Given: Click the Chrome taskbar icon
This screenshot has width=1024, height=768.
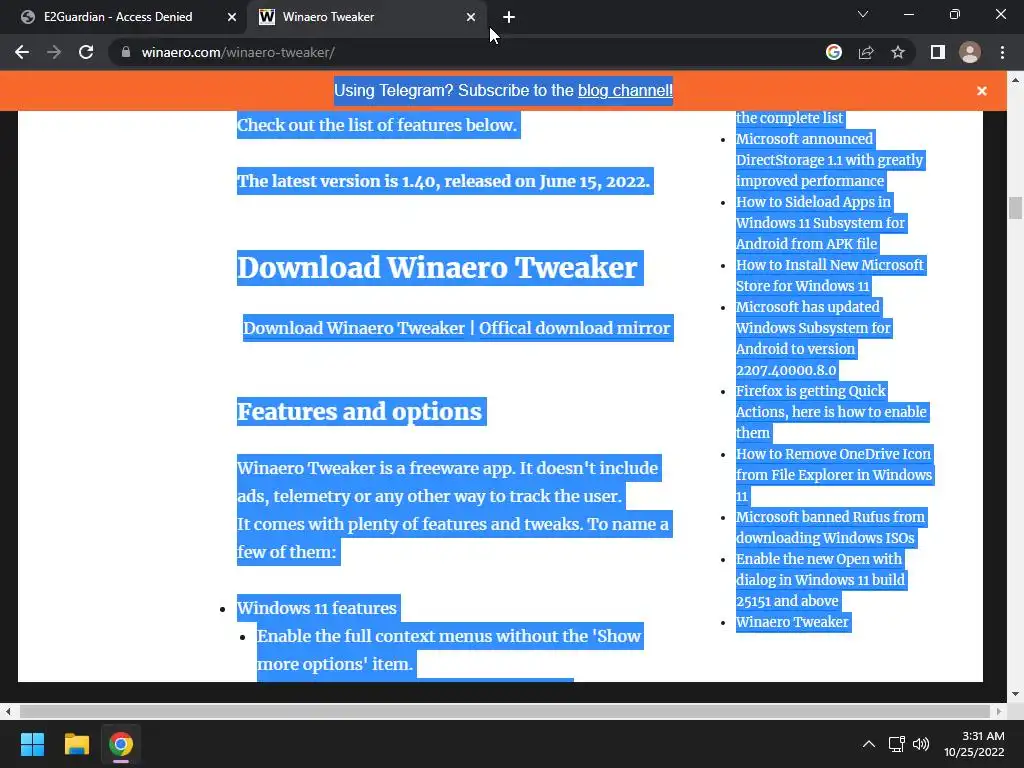Looking at the screenshot, I should pyautogui.click(x=121, y=744).
